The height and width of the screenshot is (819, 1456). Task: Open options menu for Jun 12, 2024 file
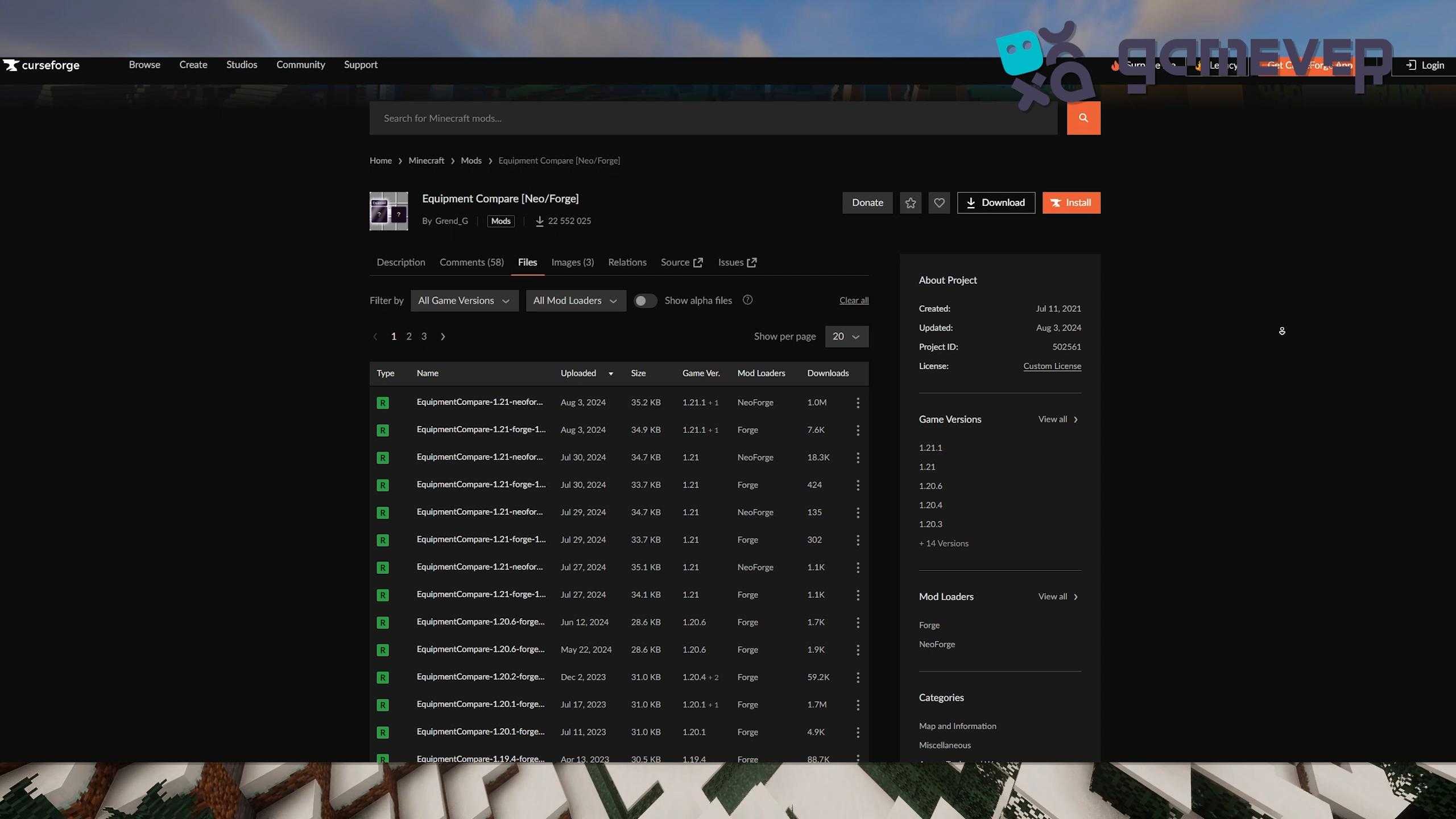point(858,622)
